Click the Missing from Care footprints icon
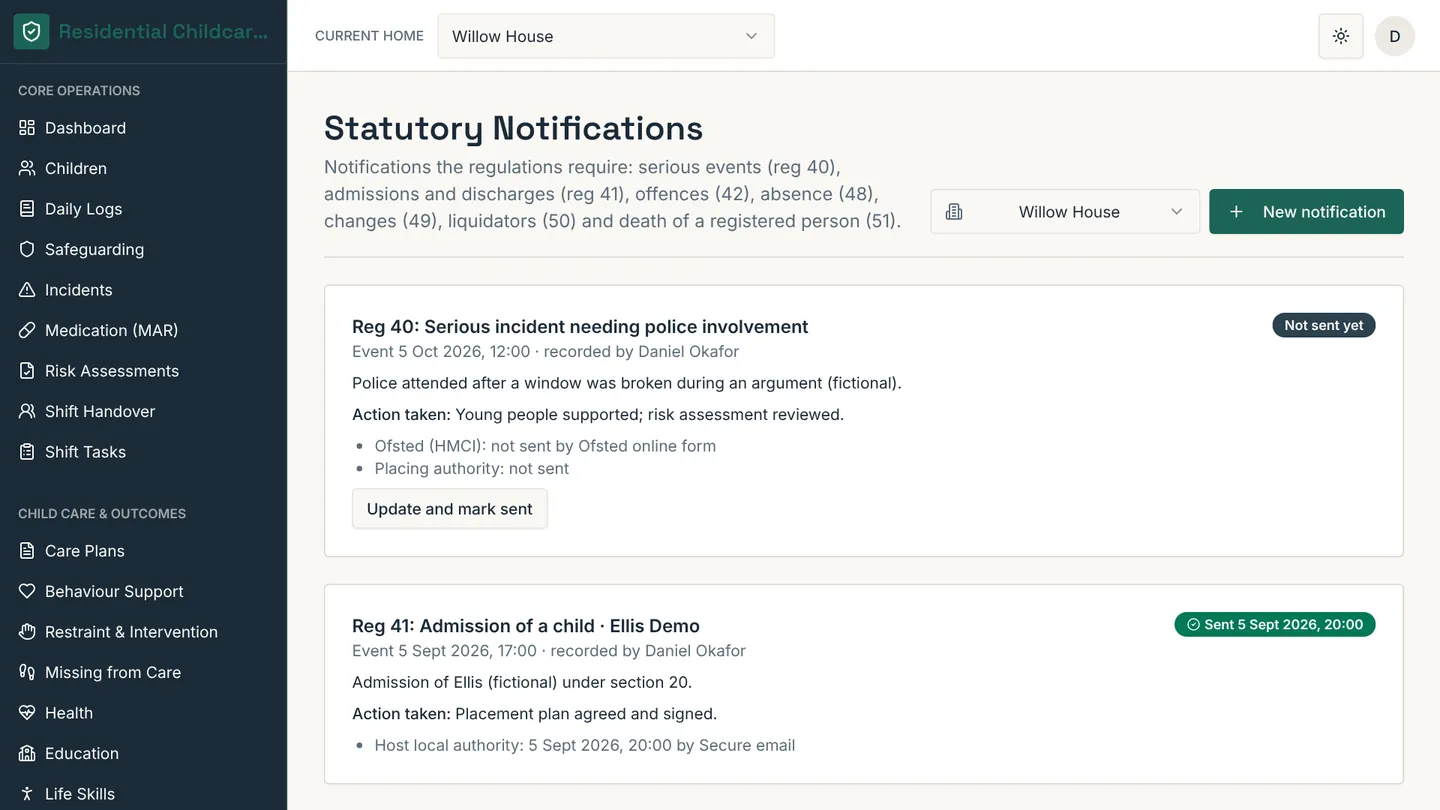The height and width of the screenshot is (810, 1440). pos(27,672)
